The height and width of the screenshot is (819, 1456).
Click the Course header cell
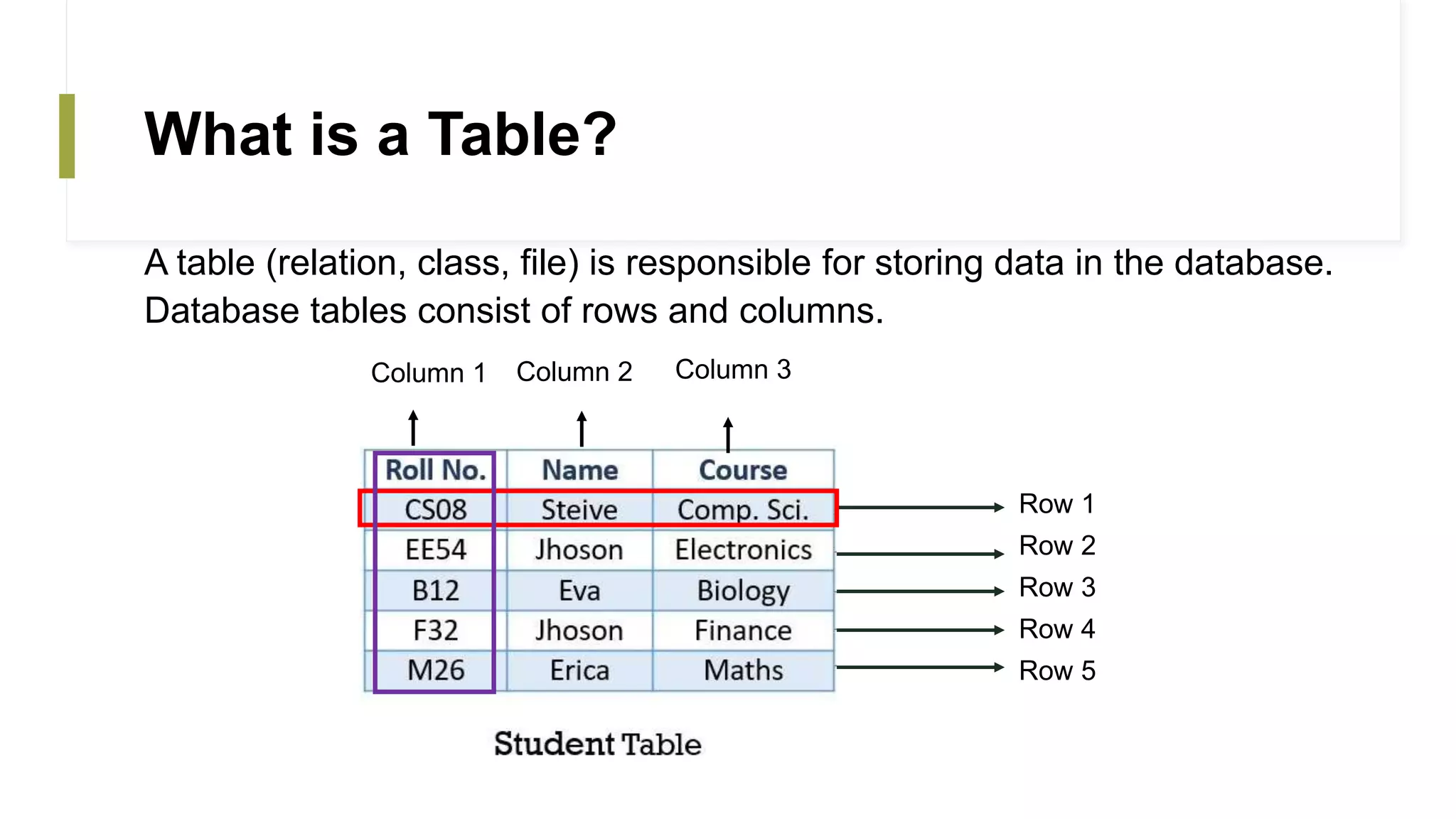coord(743,470)
